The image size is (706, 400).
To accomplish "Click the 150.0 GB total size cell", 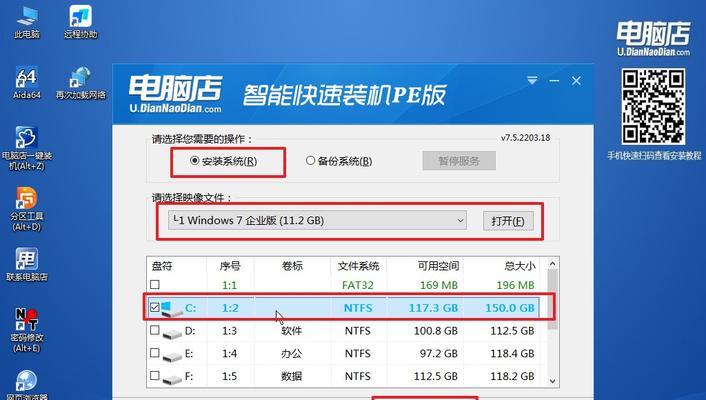I will tap(510, 308).
